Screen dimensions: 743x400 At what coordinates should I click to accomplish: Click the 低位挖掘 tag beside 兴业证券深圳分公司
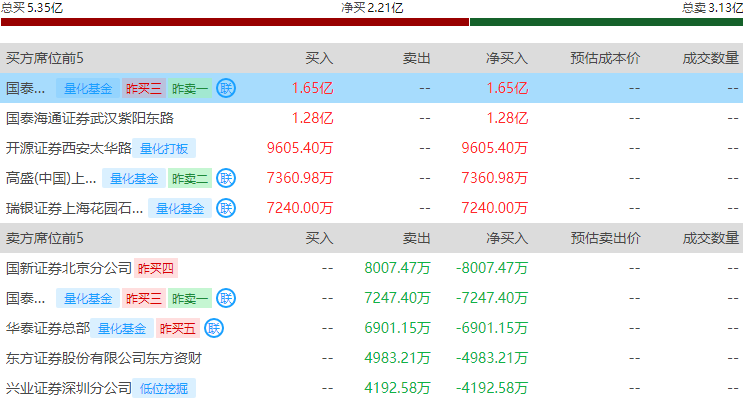coord(164,389)
